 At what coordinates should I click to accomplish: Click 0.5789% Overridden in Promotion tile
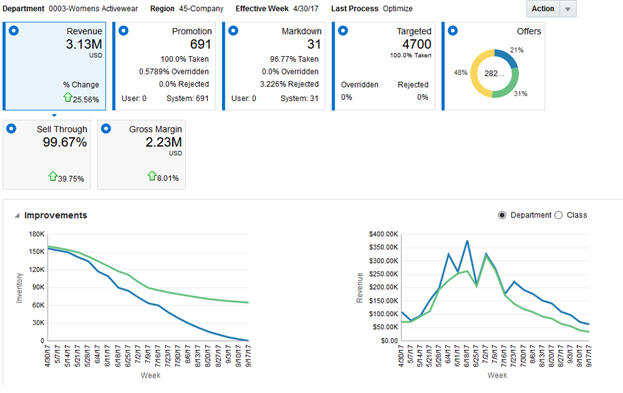click(174, 72)
